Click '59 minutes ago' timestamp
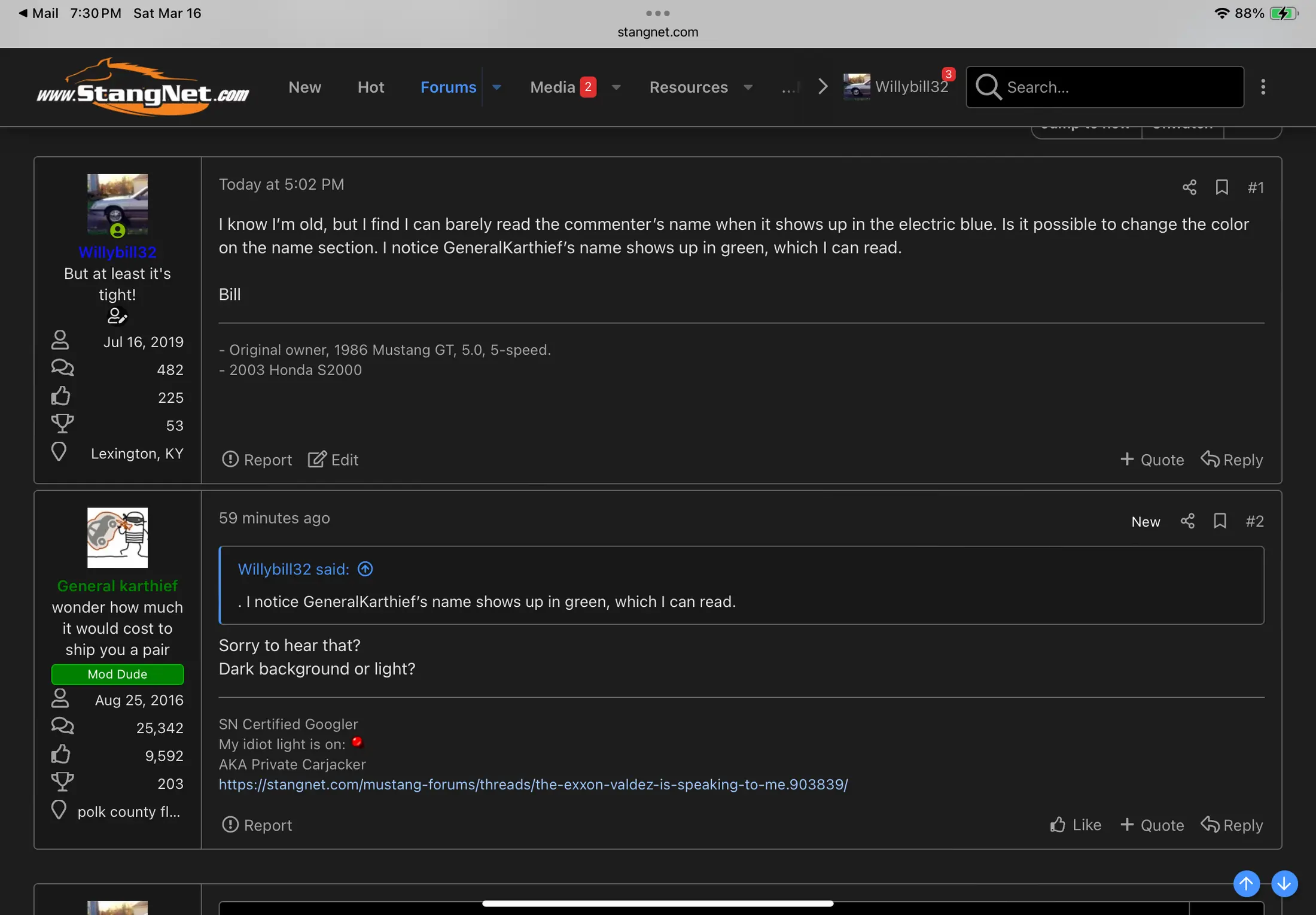This screenshot has width=1316, height=915. [x=274, y=518]
